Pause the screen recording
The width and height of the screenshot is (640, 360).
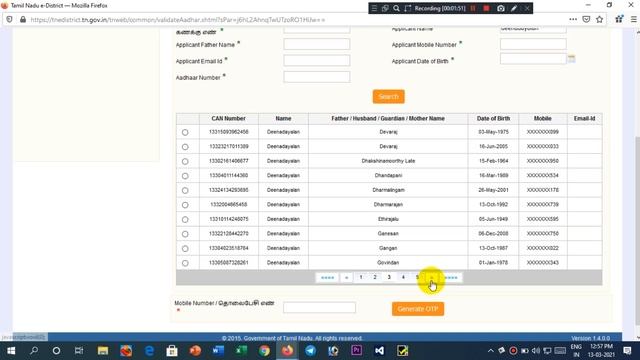point(473,8)
